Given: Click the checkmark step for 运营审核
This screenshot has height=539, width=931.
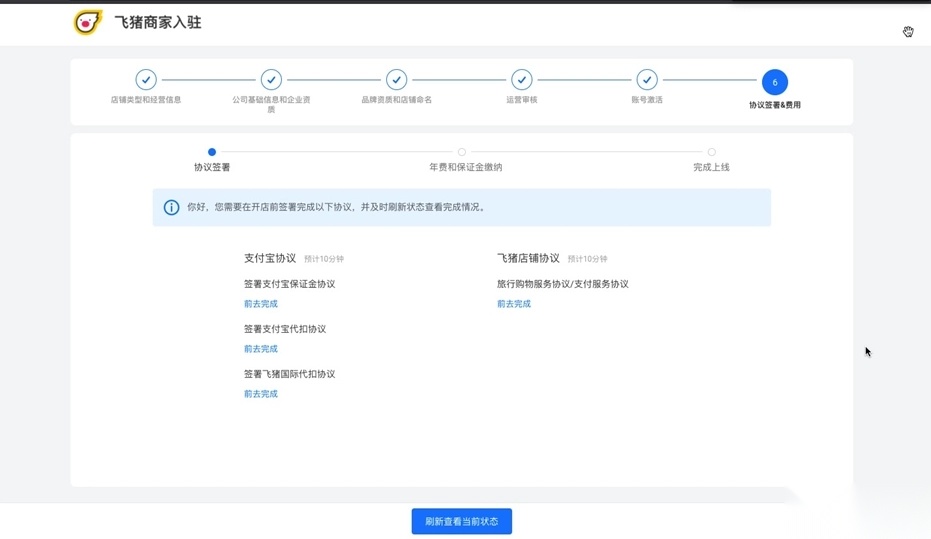Looking at the screenshot, I should (x=521, y=80).
